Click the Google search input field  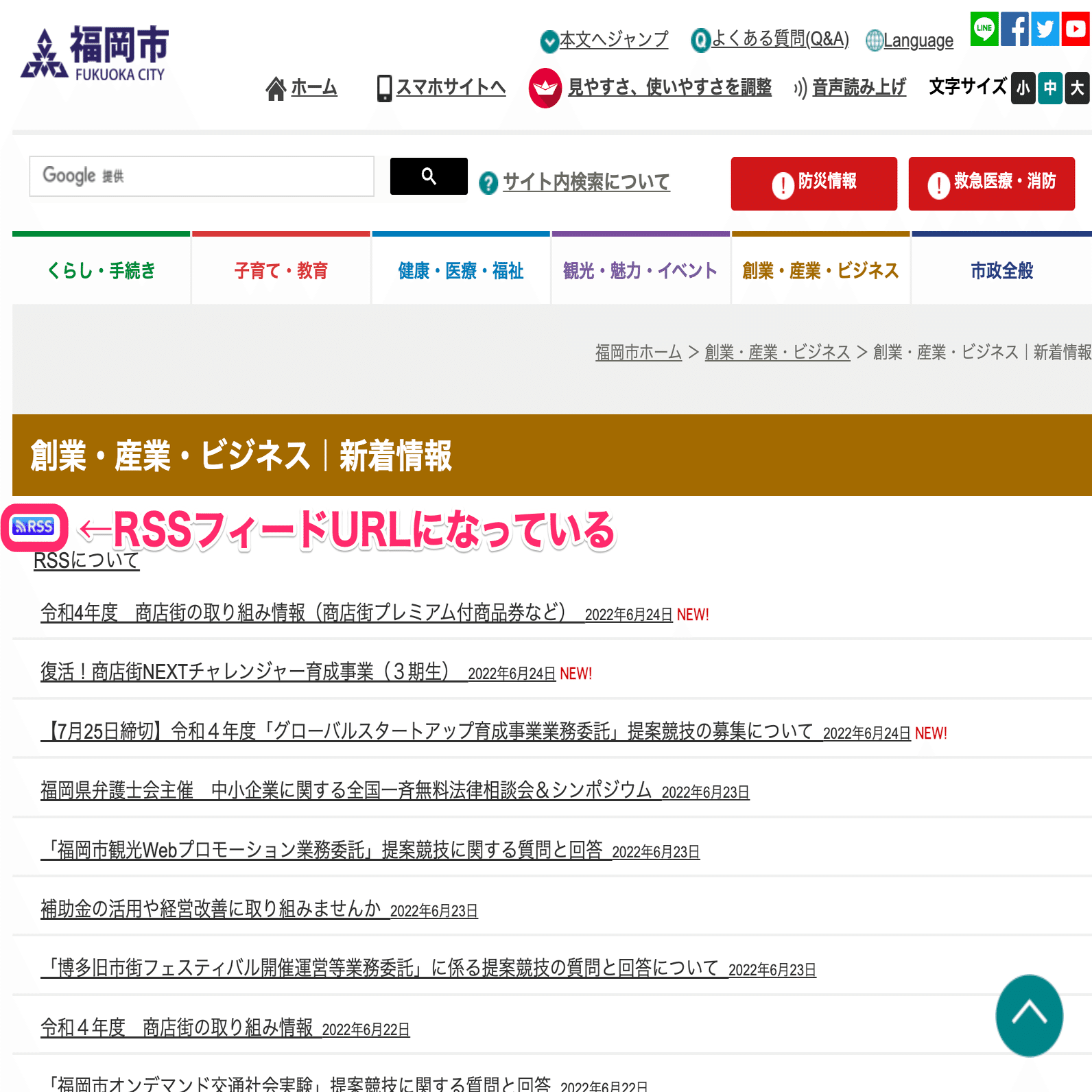[202, 176]
